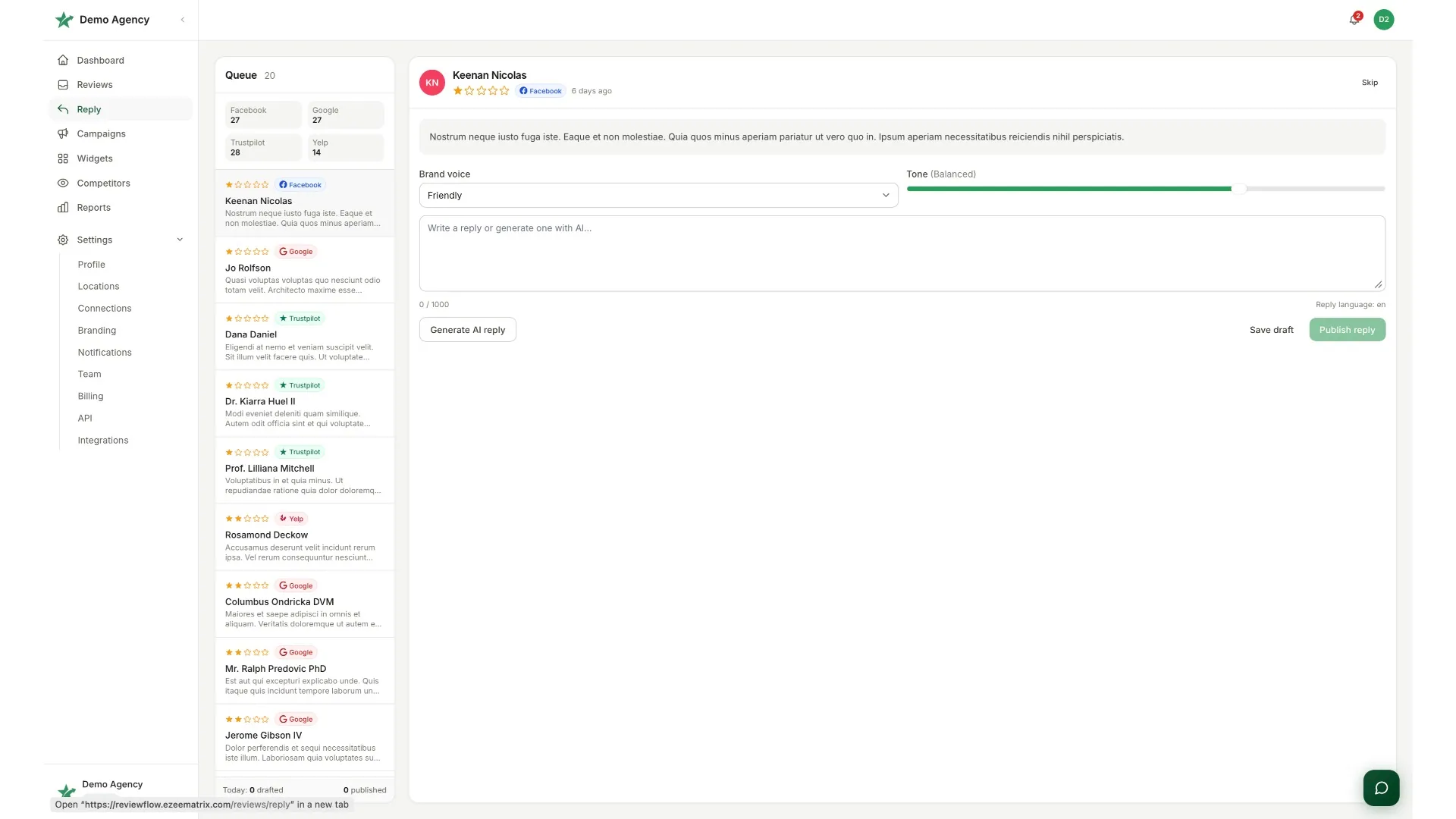The width and height of the screenshot is (1456, 819).
Task: Click Generate AI reply button
Action: 468,330
